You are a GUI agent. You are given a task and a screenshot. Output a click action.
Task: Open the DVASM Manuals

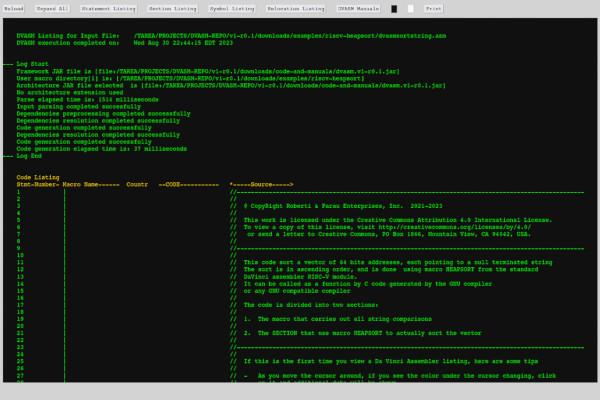pos(358,8)
